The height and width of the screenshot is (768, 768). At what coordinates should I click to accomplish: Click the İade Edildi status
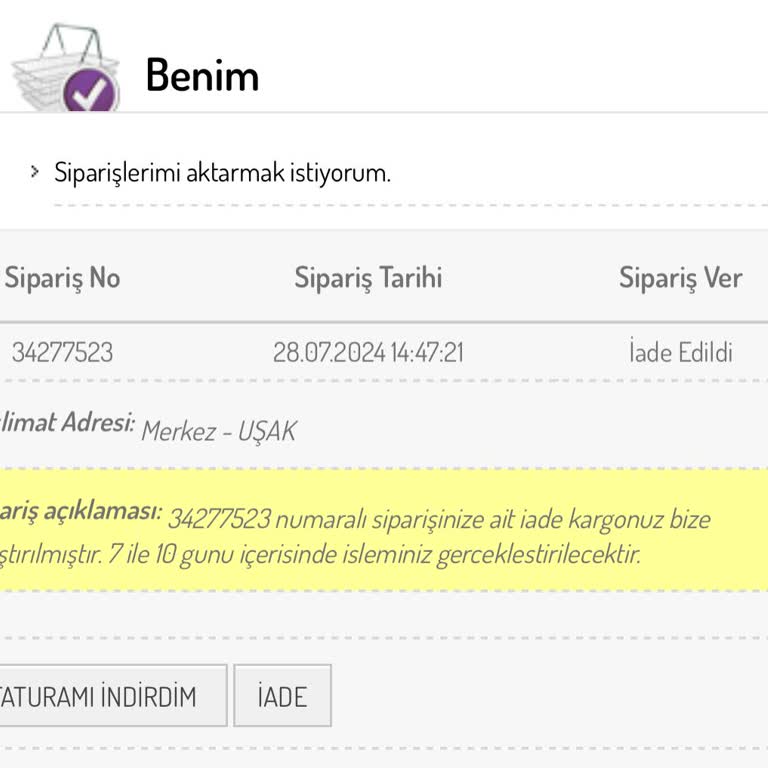681,351
